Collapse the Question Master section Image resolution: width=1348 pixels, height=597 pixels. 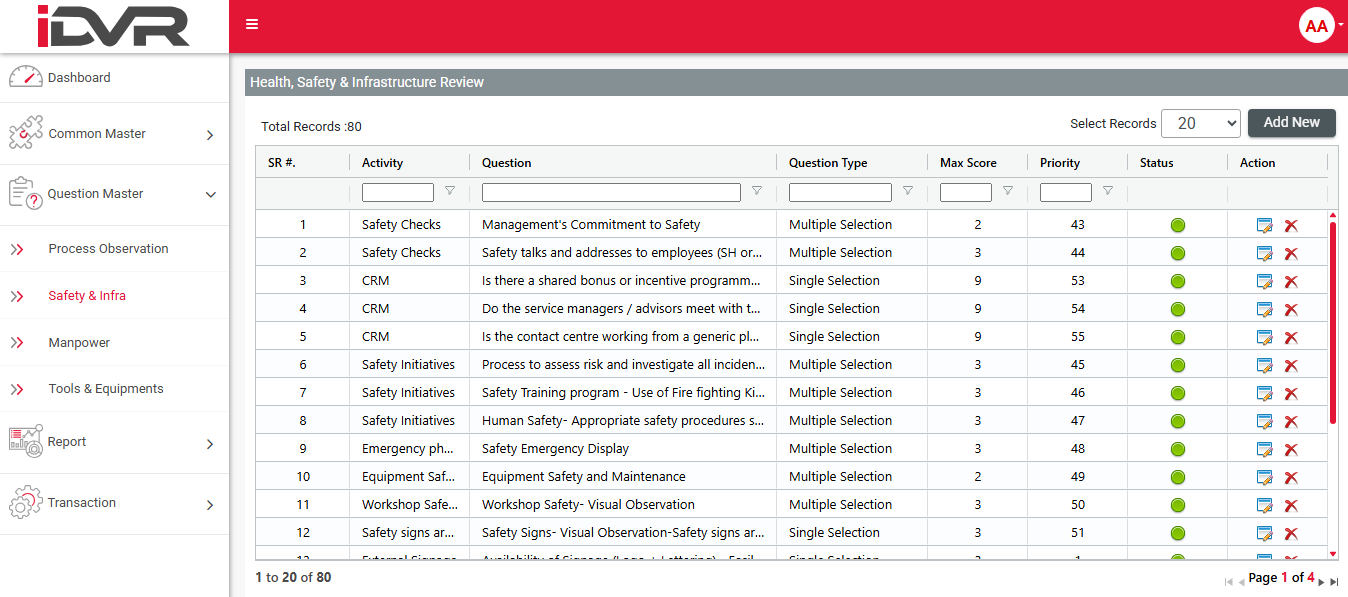(x=208, y=194)
